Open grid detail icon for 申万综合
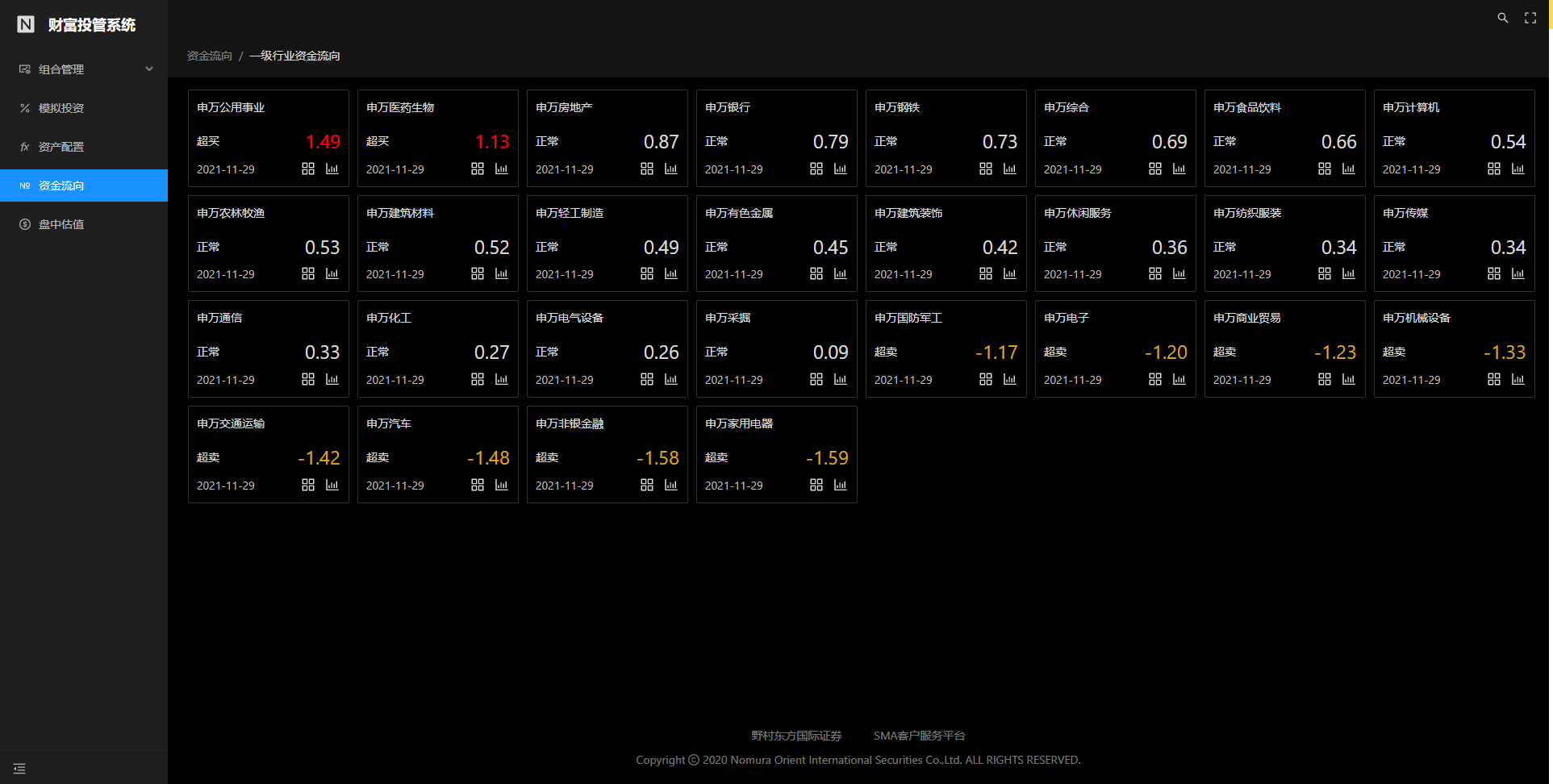 pyautogui.click(x=1155, y=169)
